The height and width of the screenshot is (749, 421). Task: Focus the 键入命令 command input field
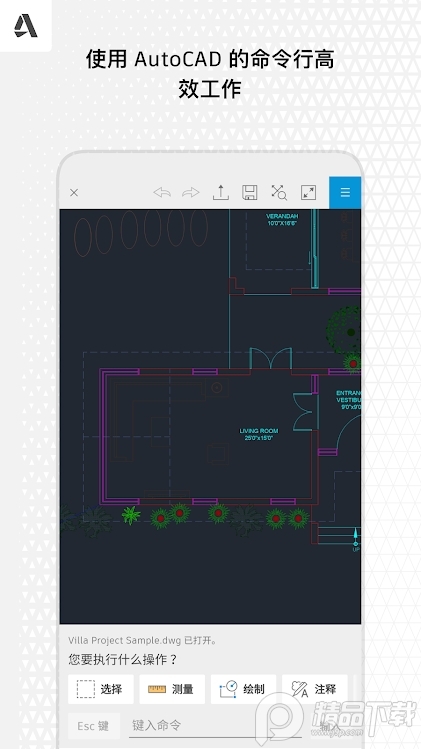217,726
